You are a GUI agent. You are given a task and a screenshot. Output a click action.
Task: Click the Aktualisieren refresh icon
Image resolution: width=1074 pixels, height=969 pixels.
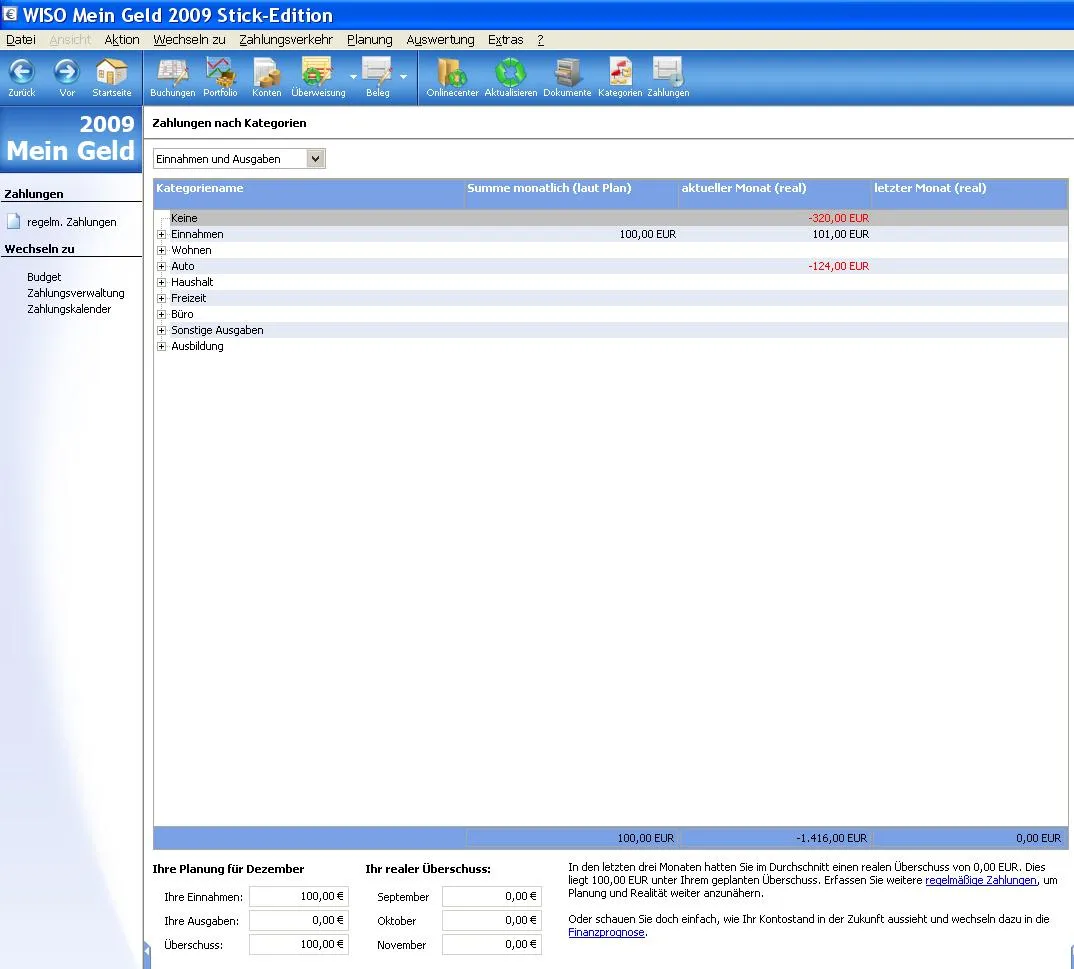point(511,73)
